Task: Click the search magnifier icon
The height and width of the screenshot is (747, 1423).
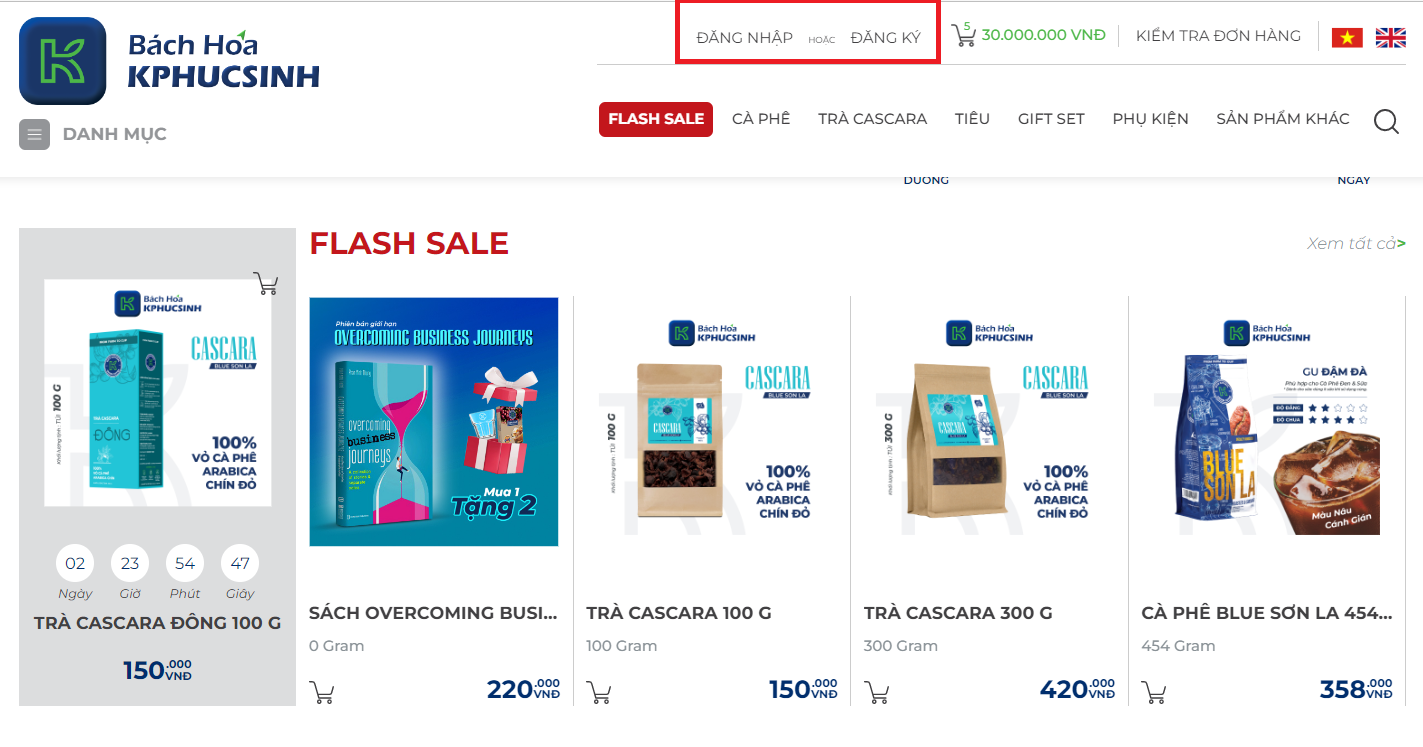Action: 1386,121
